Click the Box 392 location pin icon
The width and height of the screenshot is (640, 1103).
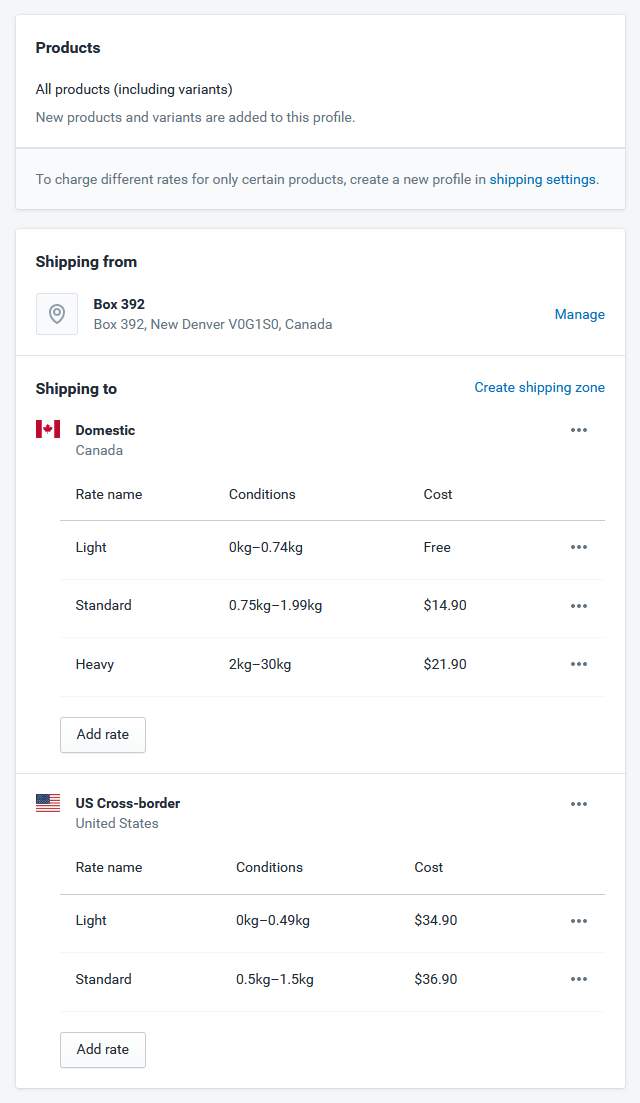(x=57, y=314)
